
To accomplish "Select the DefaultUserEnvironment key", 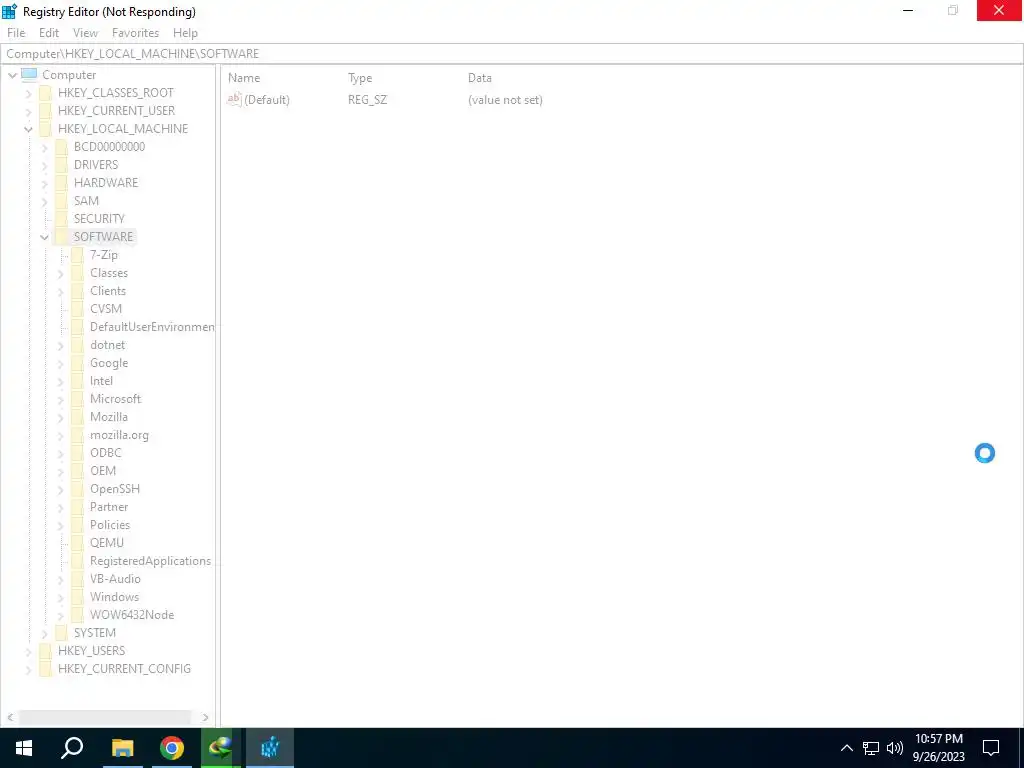I will point(152,327).
